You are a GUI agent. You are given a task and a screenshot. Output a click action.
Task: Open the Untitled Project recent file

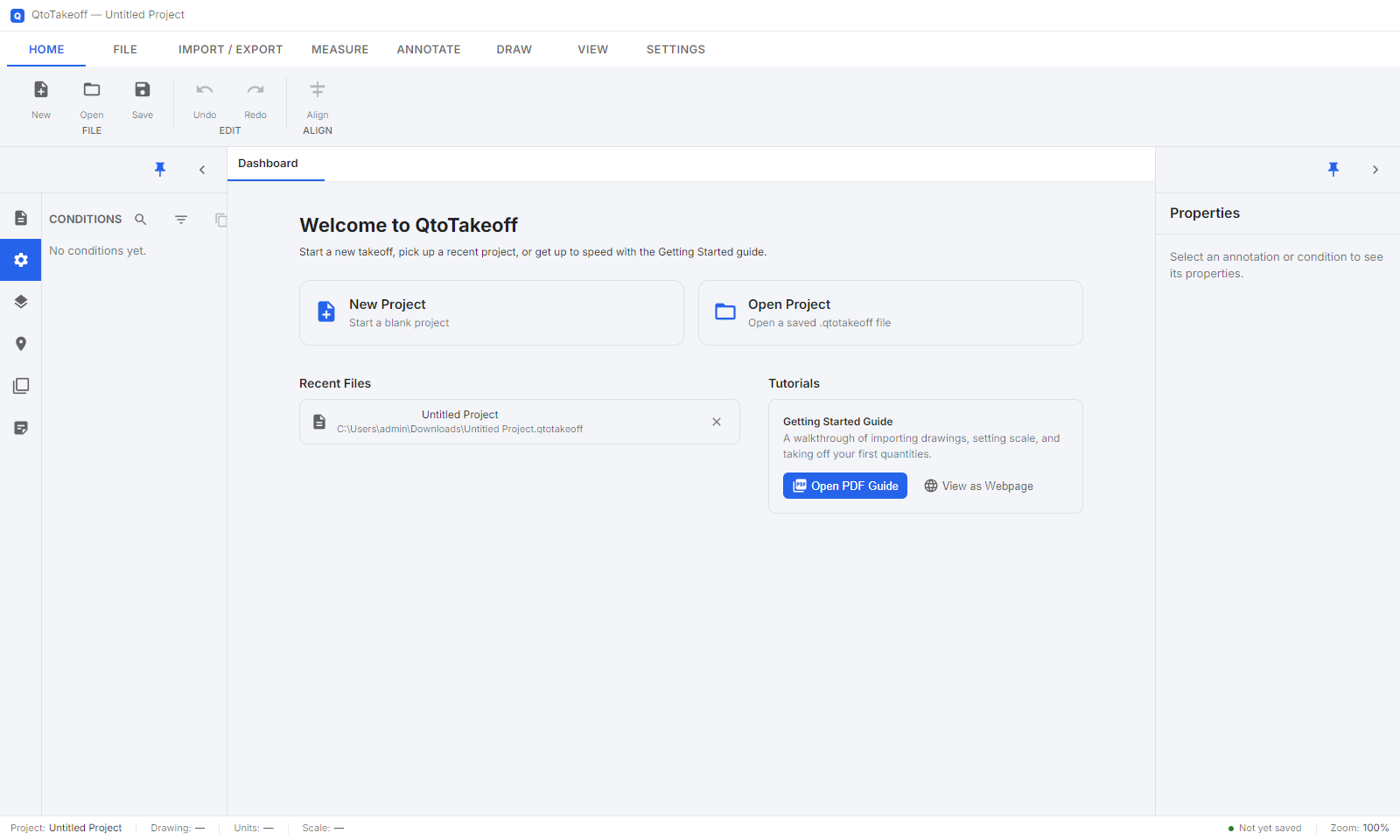(x=520, y=422)
